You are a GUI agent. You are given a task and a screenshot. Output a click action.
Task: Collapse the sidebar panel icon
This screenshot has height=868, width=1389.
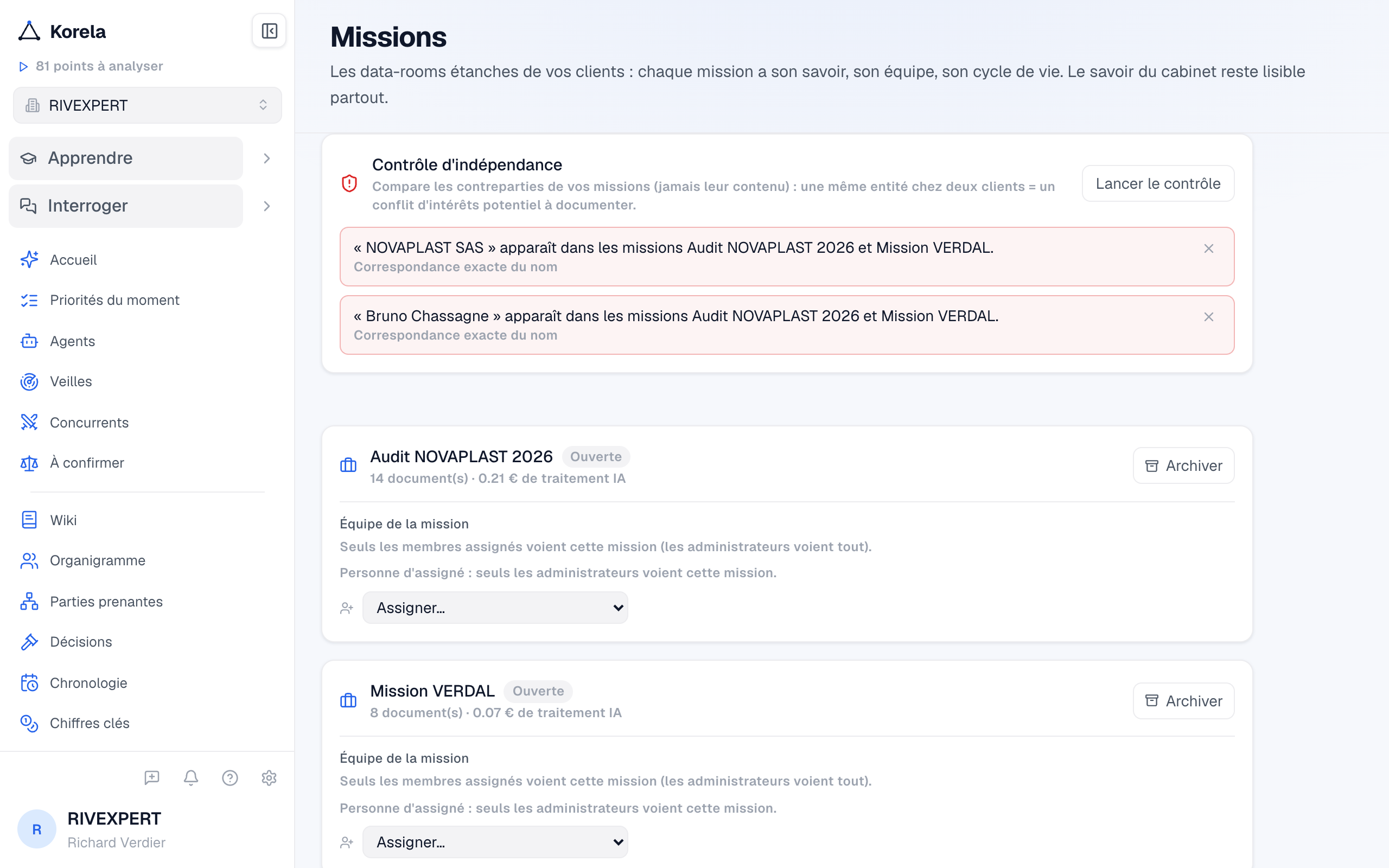pos(269,31)
